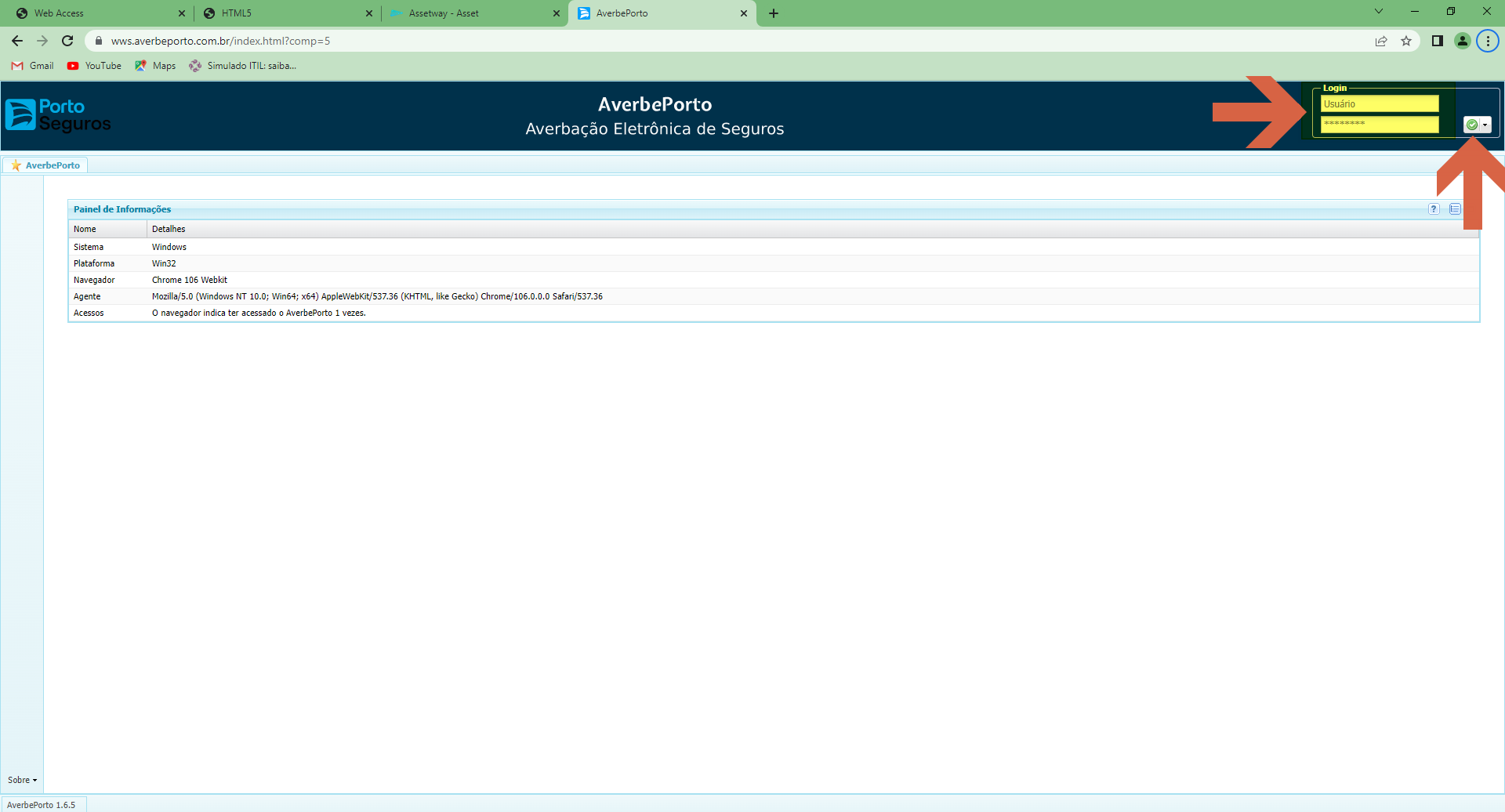Select the AverbePorto star tab

[45, 165]
